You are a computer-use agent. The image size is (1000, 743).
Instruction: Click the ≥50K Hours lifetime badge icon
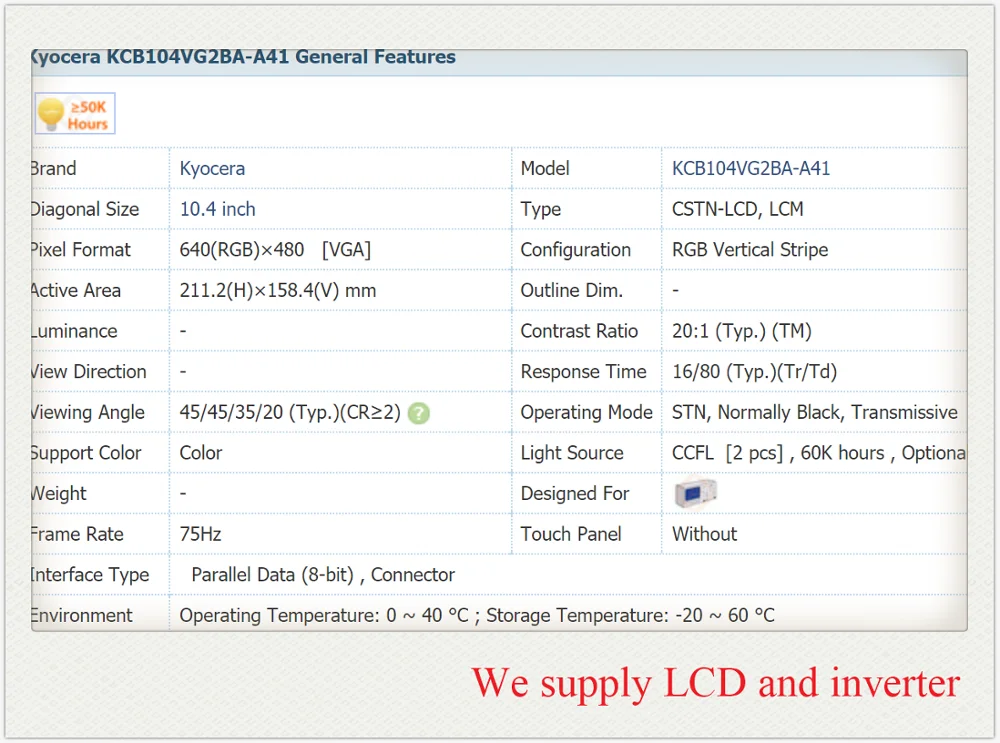tap(75, 114)
